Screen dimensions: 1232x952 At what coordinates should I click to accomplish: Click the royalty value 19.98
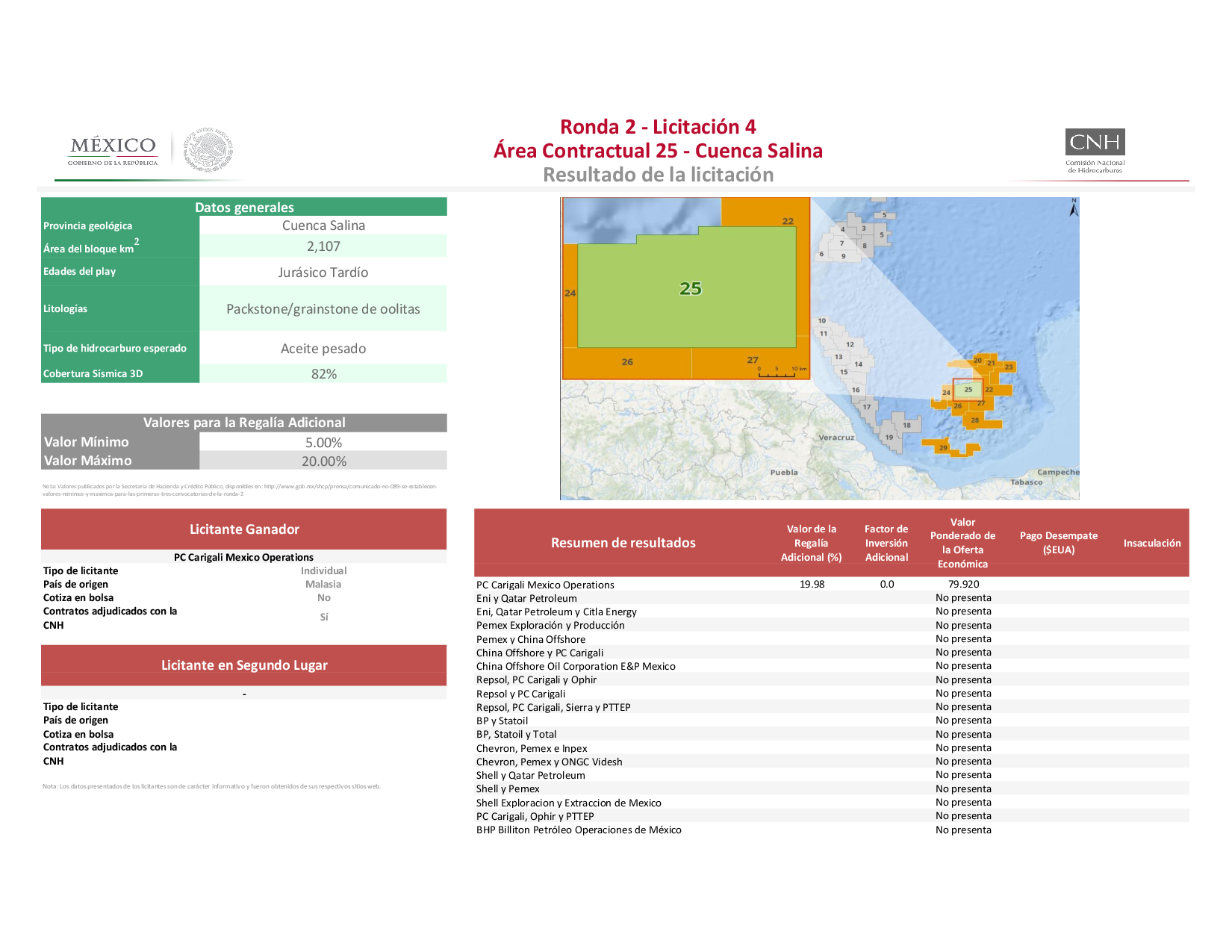(812, 585)
